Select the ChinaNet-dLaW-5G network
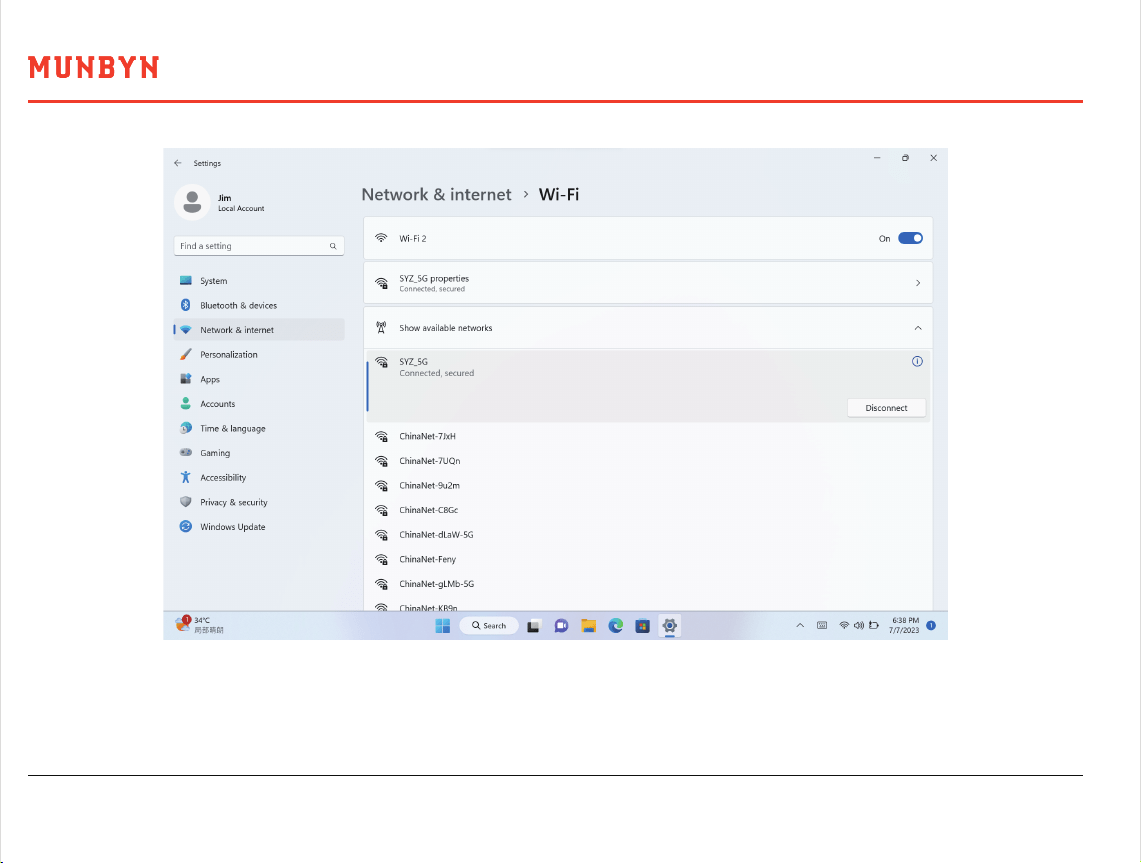1141x863 pixels. (648, 535)
